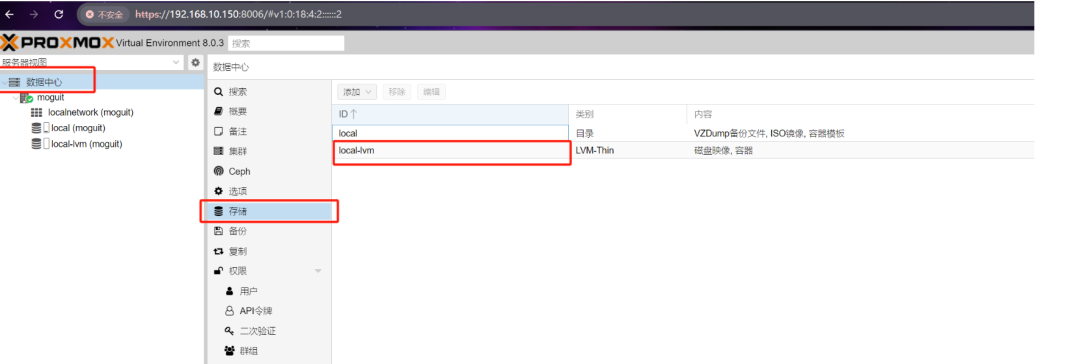Click the 移除 button
Viewport: 1080px width, 364px height.
pyautogui.click(x=397, y=92)
